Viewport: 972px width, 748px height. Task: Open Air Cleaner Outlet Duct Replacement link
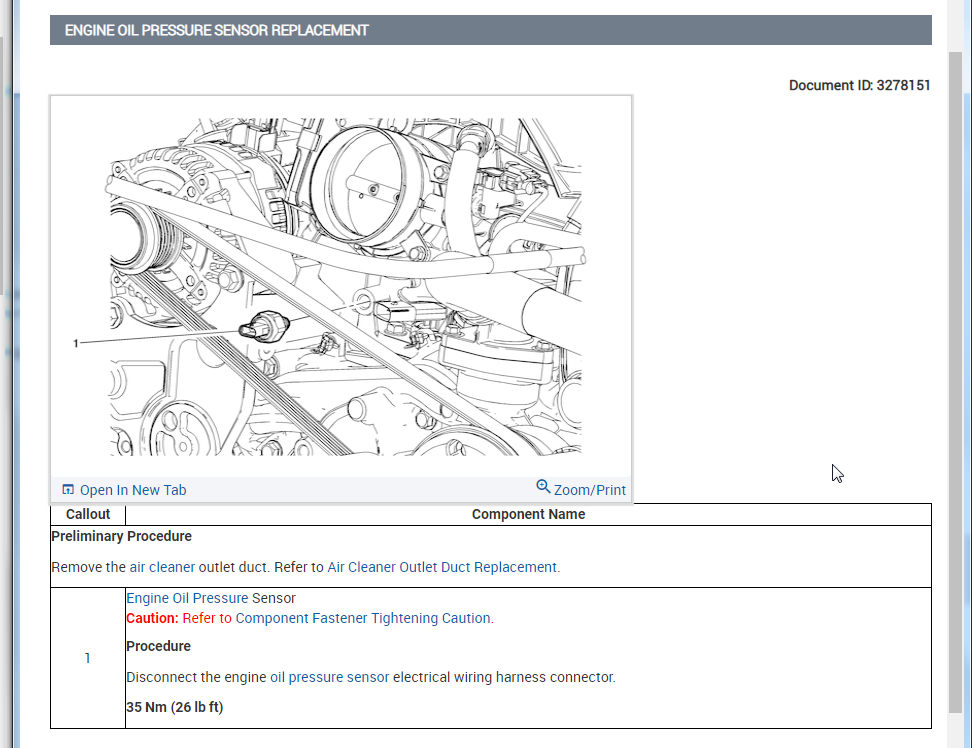(443, 567)
